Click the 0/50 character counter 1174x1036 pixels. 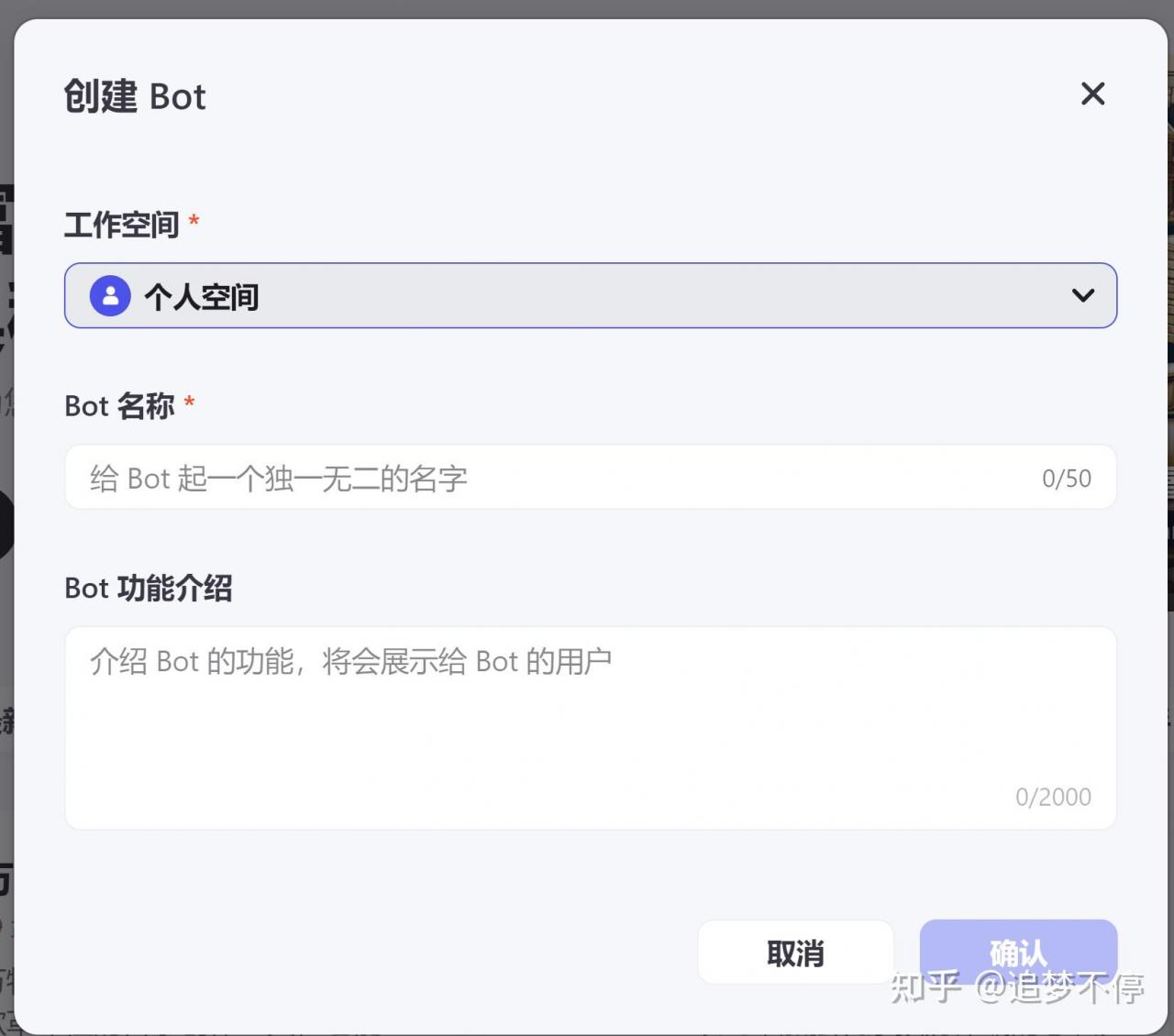pyautogui.click(x=1067, y=479)
